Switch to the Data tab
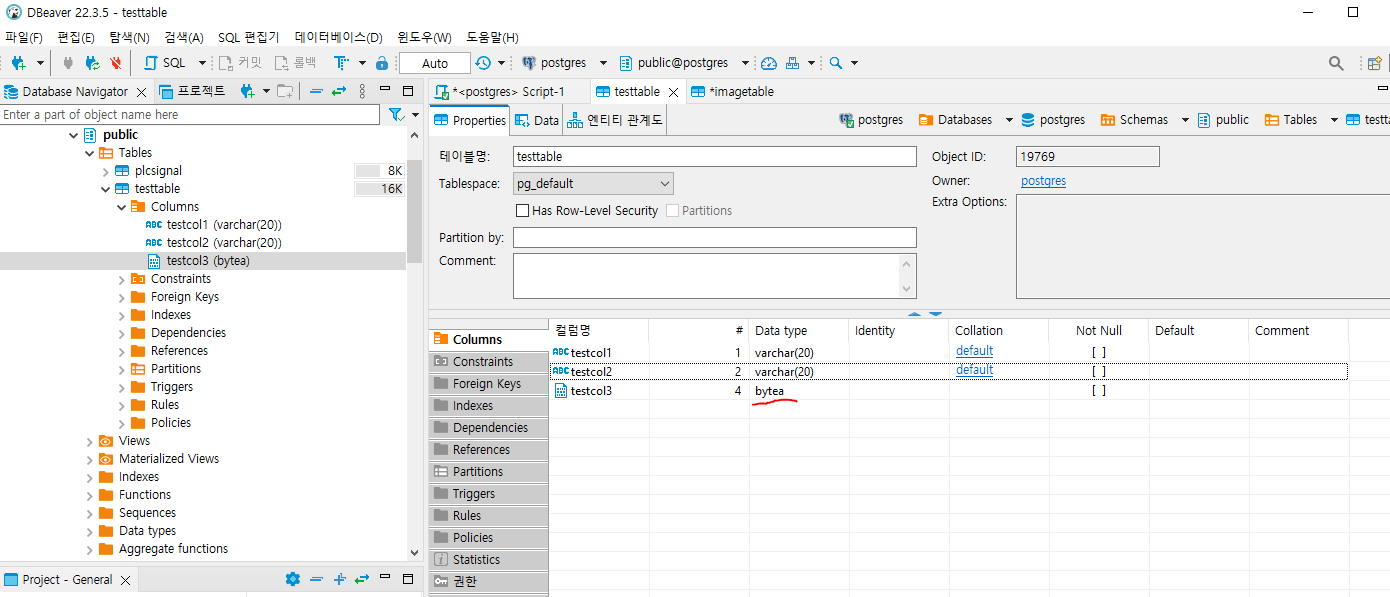The width and height of the screenshot is (1390, 597). (536, 120)
